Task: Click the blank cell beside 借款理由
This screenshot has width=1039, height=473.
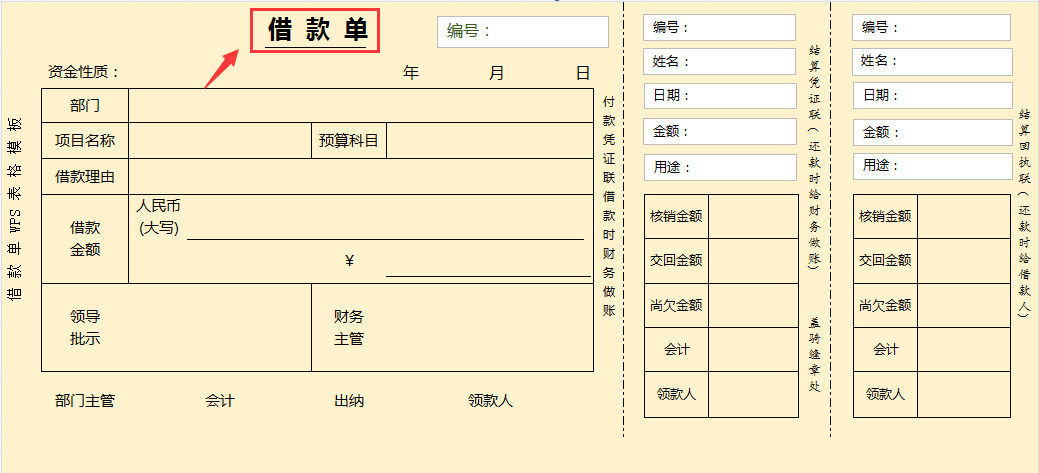Action: pos(361,177)
